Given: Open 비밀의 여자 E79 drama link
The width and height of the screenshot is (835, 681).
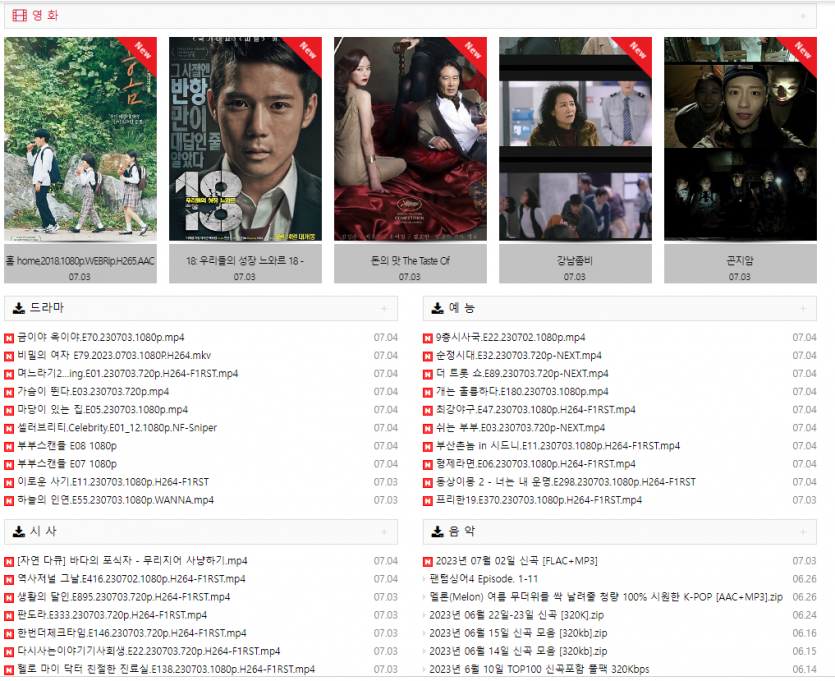Looking at the screenshot, I should pyautogui.click(x=114, y=356).
